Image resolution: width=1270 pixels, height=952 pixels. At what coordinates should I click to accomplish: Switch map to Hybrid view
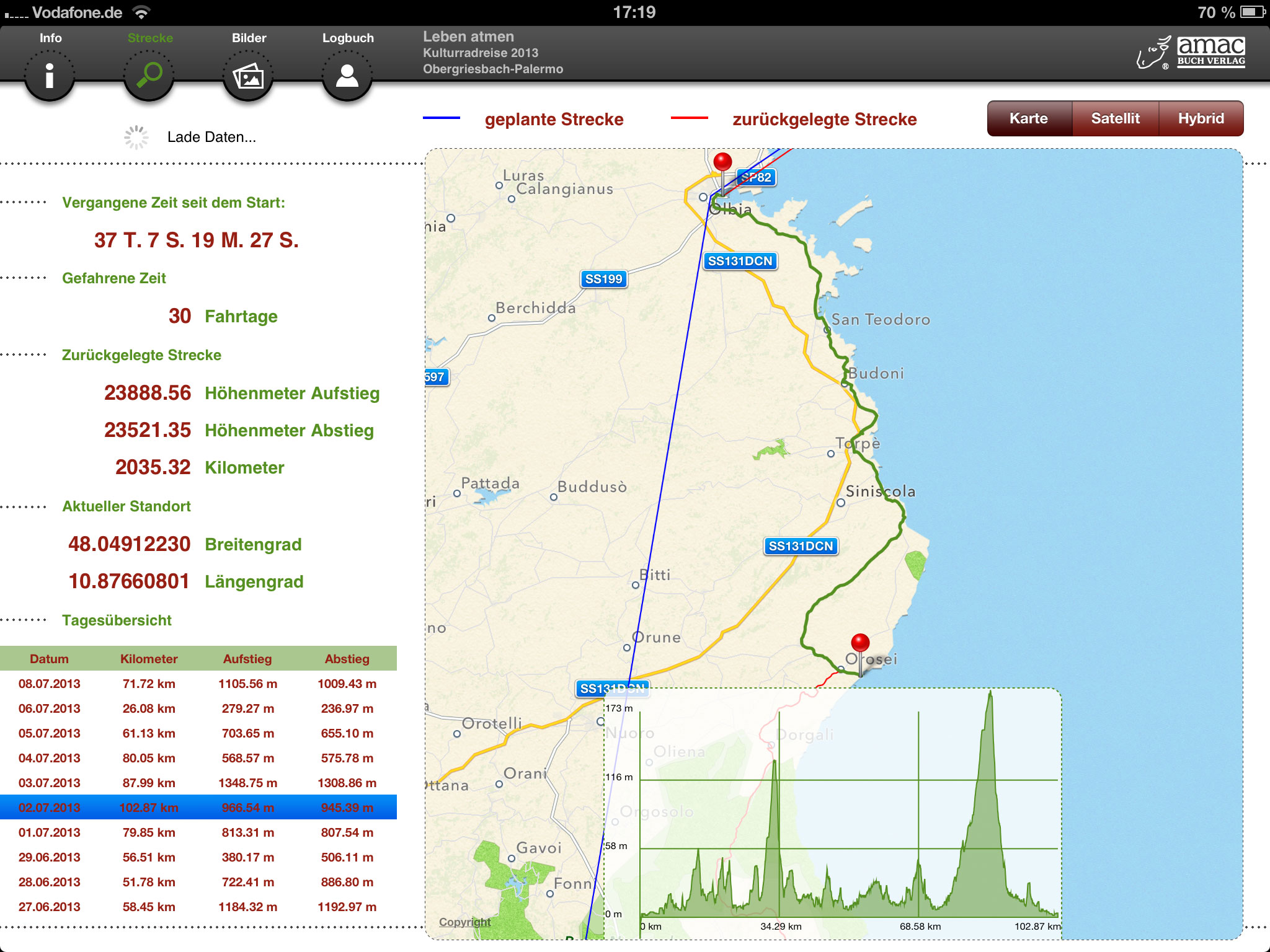coord(1201,118)
